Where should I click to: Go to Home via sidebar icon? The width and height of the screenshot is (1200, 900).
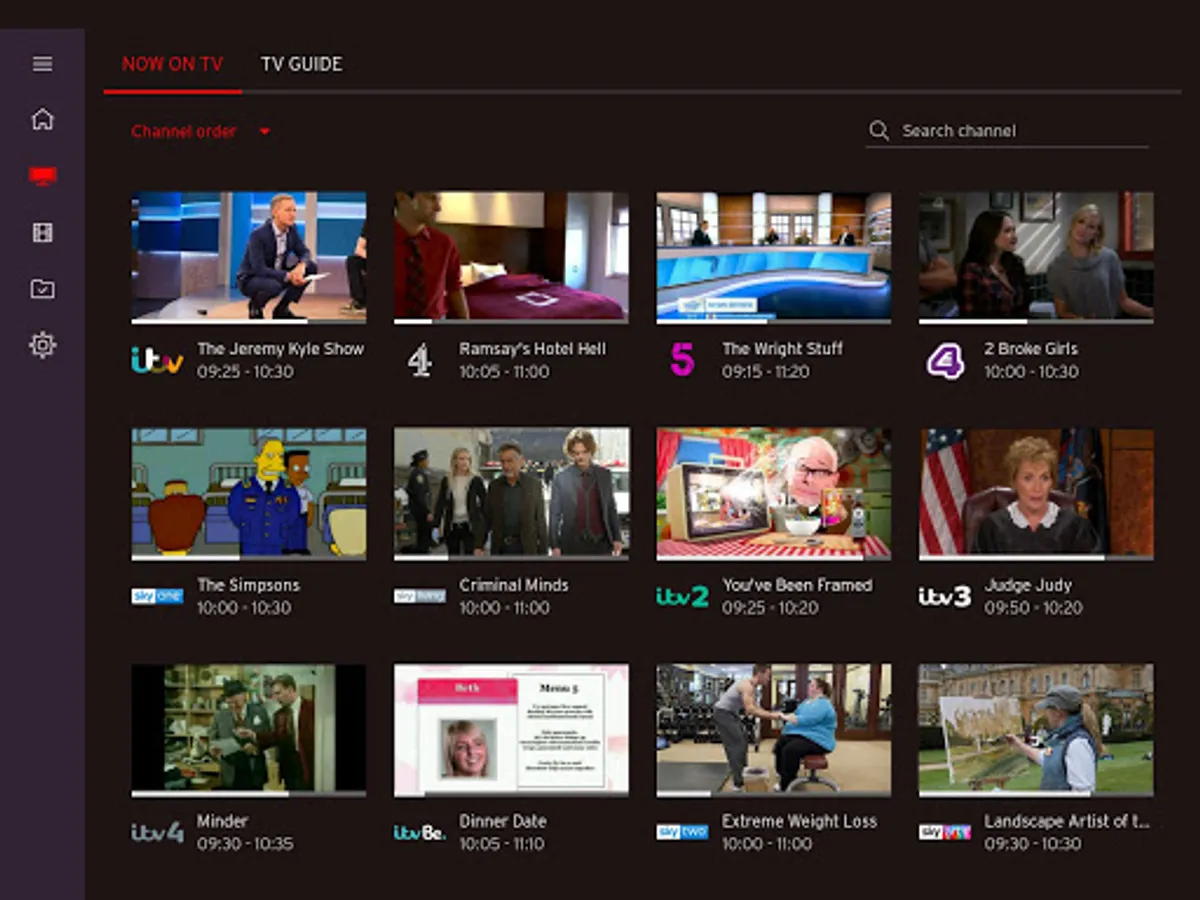pyautogui.click(x=42, y=119)
